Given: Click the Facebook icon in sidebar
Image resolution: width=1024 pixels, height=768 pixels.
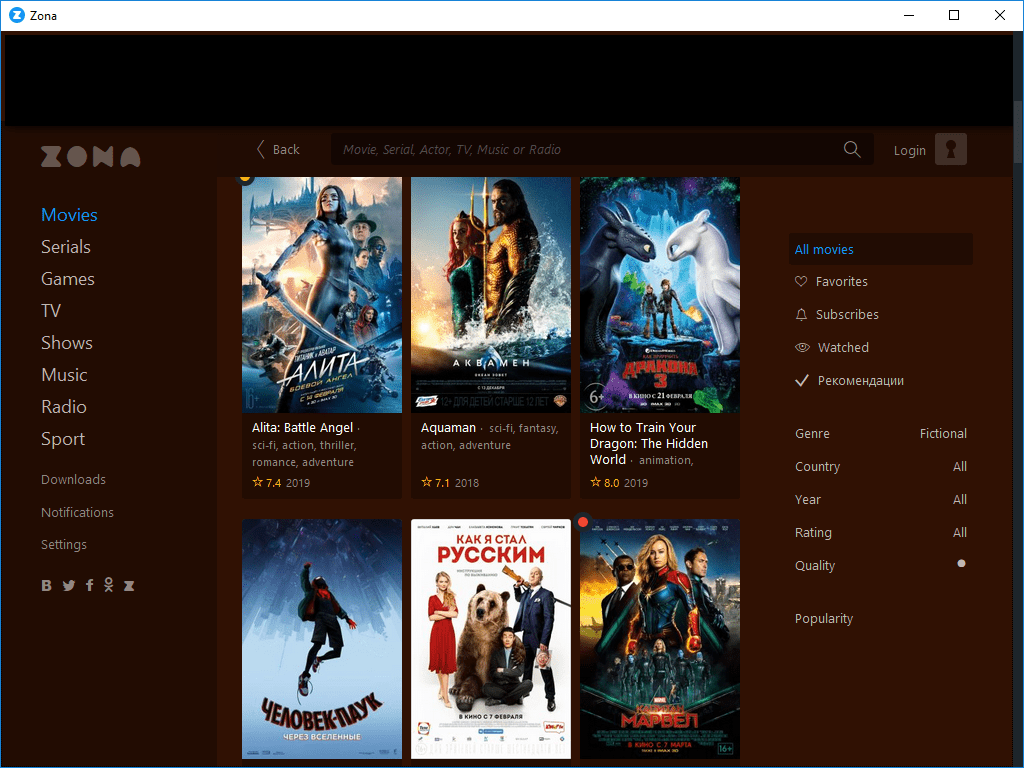Looking at the screenshot, I should tap(90, 586).
